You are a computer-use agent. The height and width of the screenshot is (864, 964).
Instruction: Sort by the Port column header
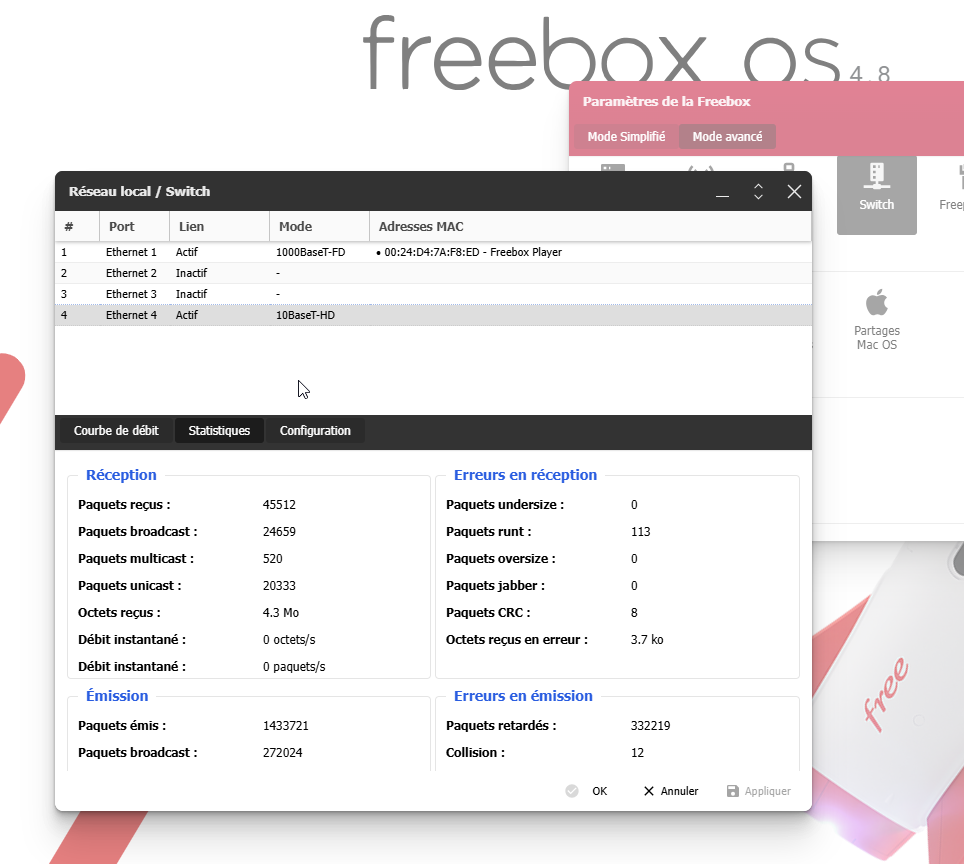[122, 227]
